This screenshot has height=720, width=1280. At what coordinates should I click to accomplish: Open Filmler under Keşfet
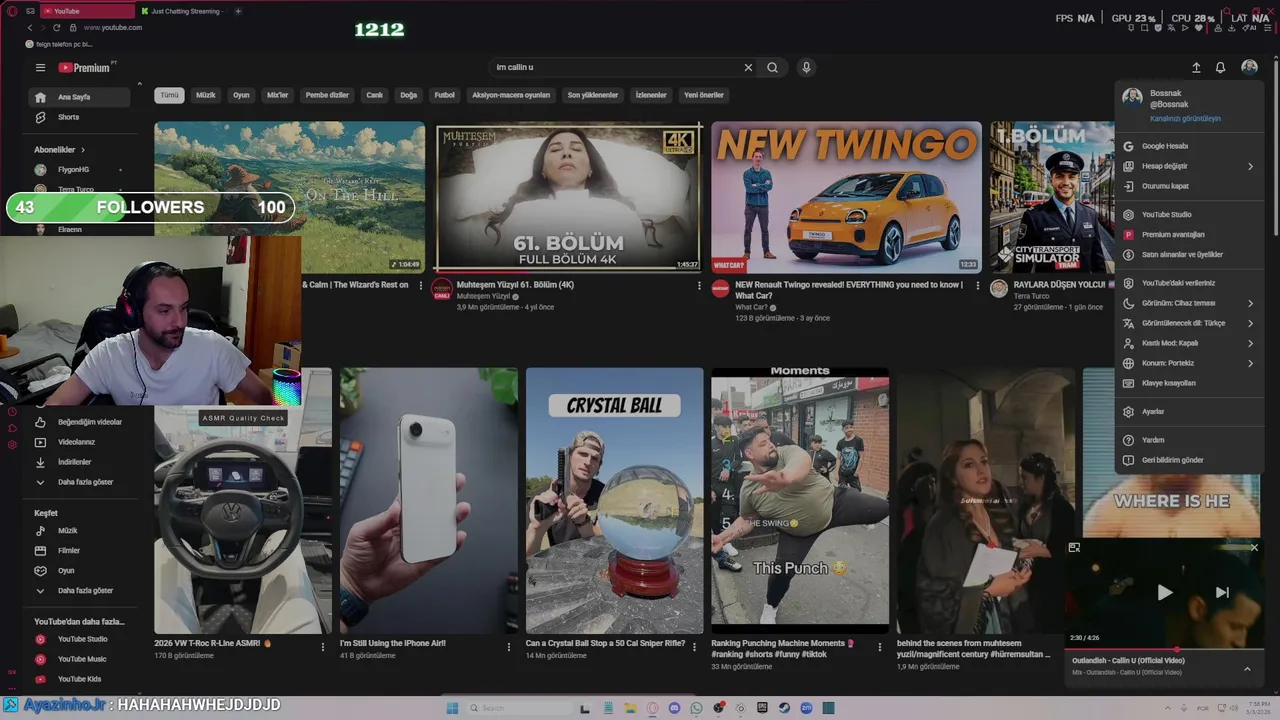tap(80, 551)
